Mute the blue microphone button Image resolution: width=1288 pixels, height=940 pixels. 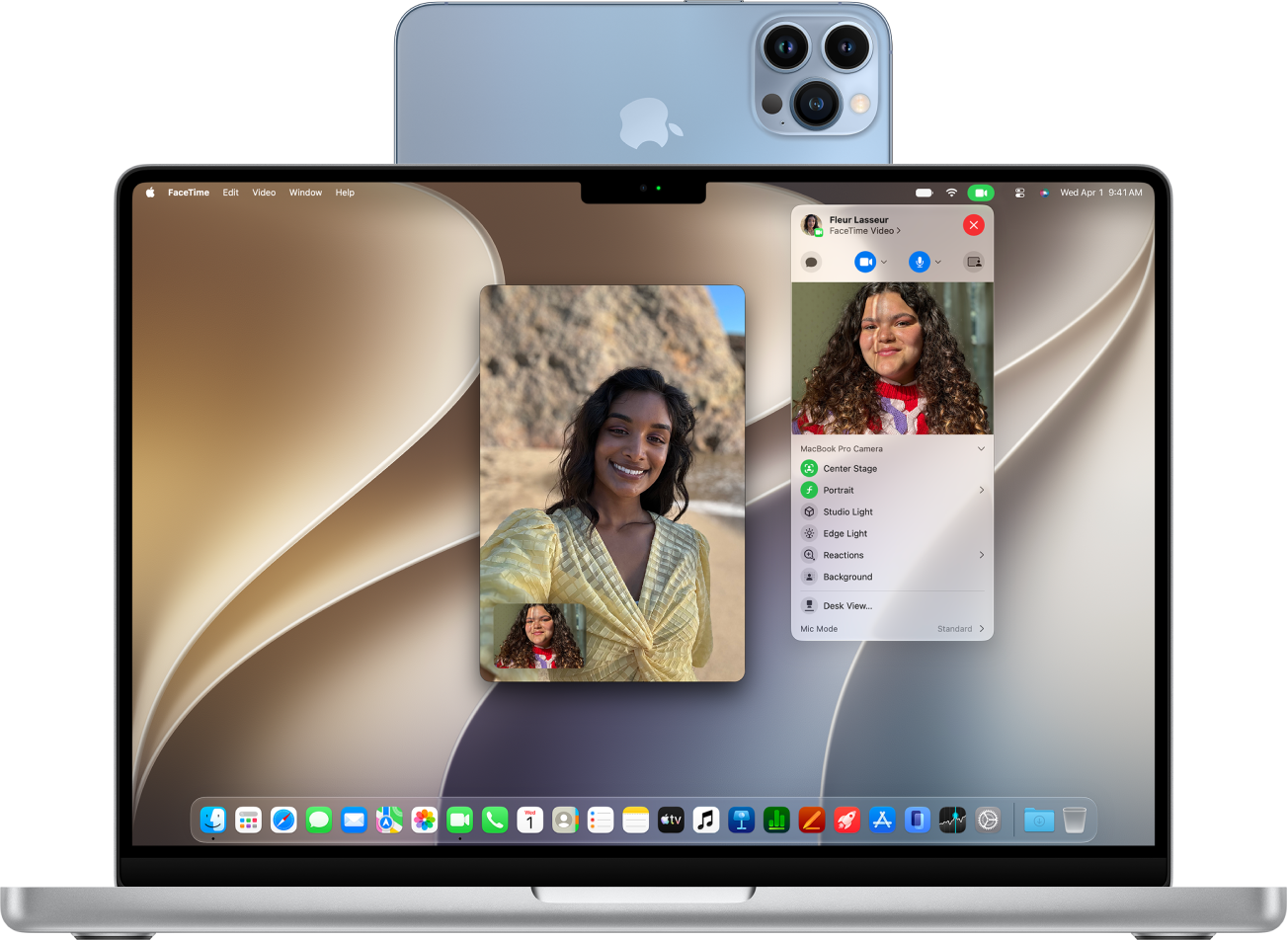click(x=920, y=262)
